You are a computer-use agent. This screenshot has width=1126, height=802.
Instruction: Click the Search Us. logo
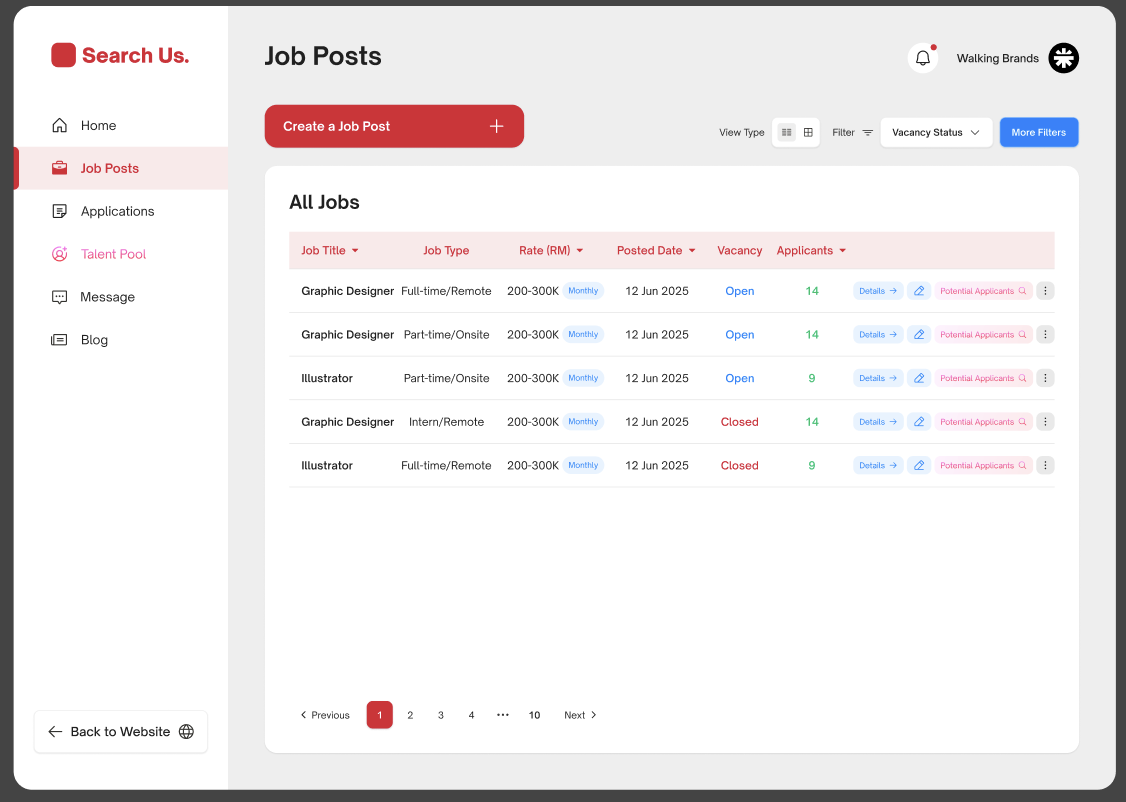point(120,56)
